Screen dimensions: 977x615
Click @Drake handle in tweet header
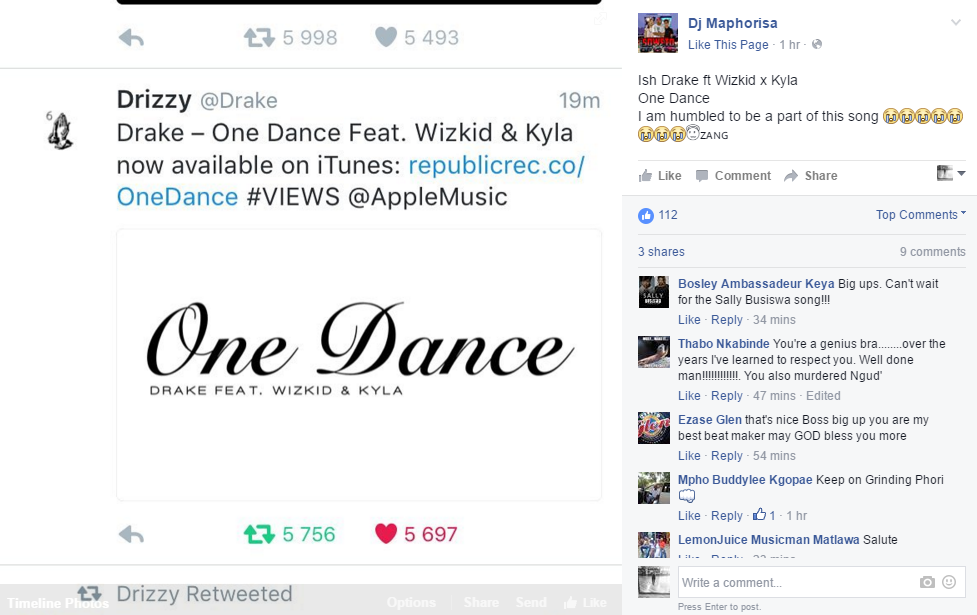point(239,101)
